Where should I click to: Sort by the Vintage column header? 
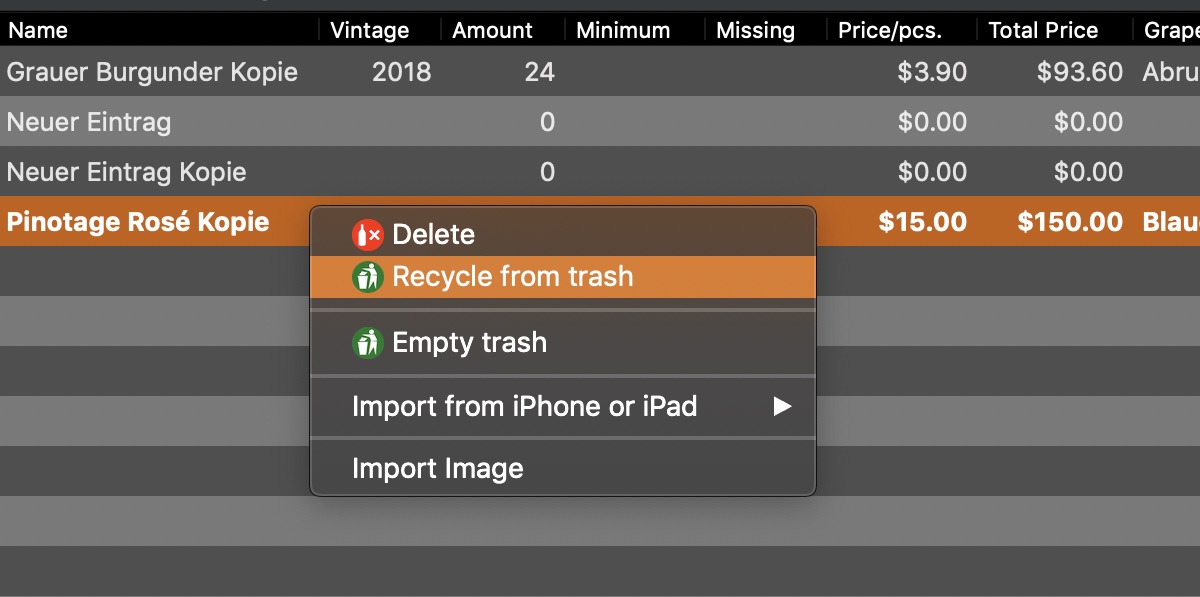pos(380,31)
